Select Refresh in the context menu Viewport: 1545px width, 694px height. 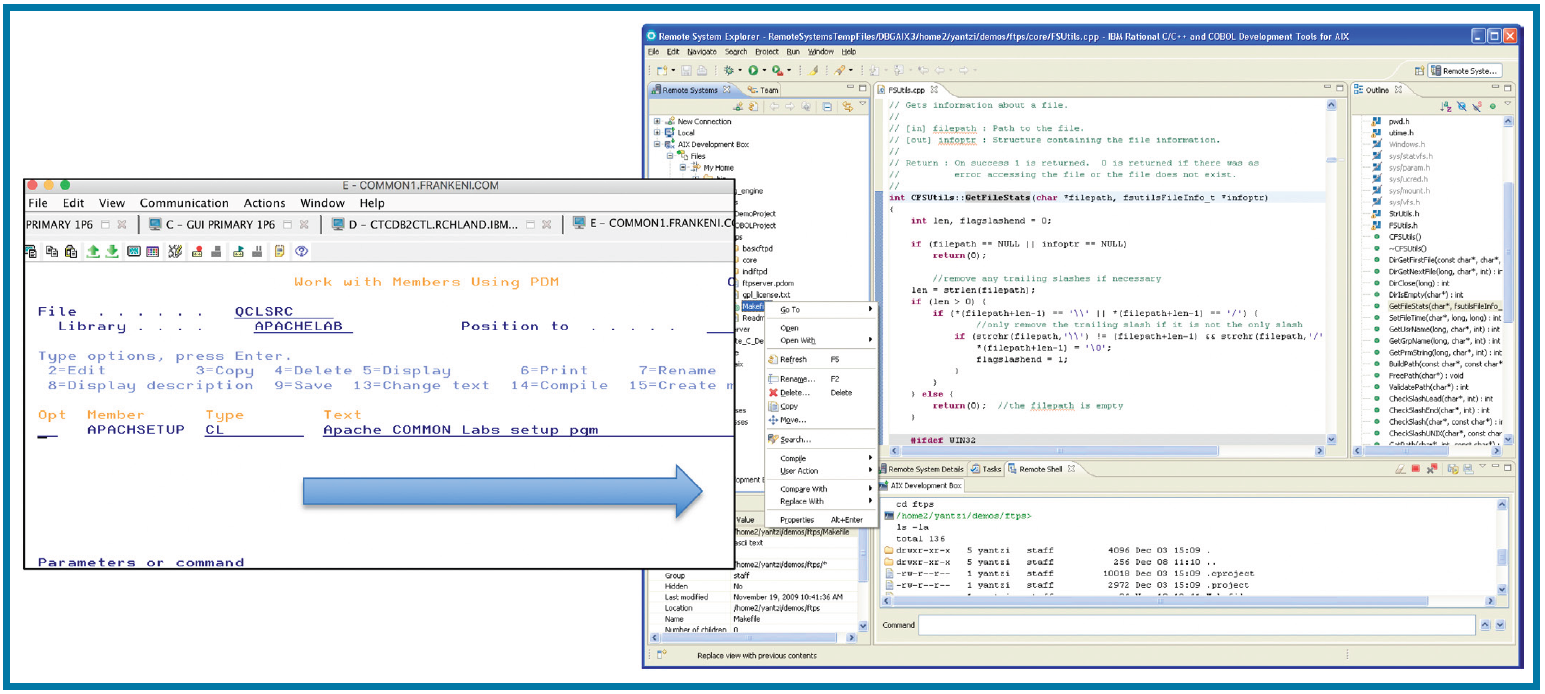tap(792, 359)
